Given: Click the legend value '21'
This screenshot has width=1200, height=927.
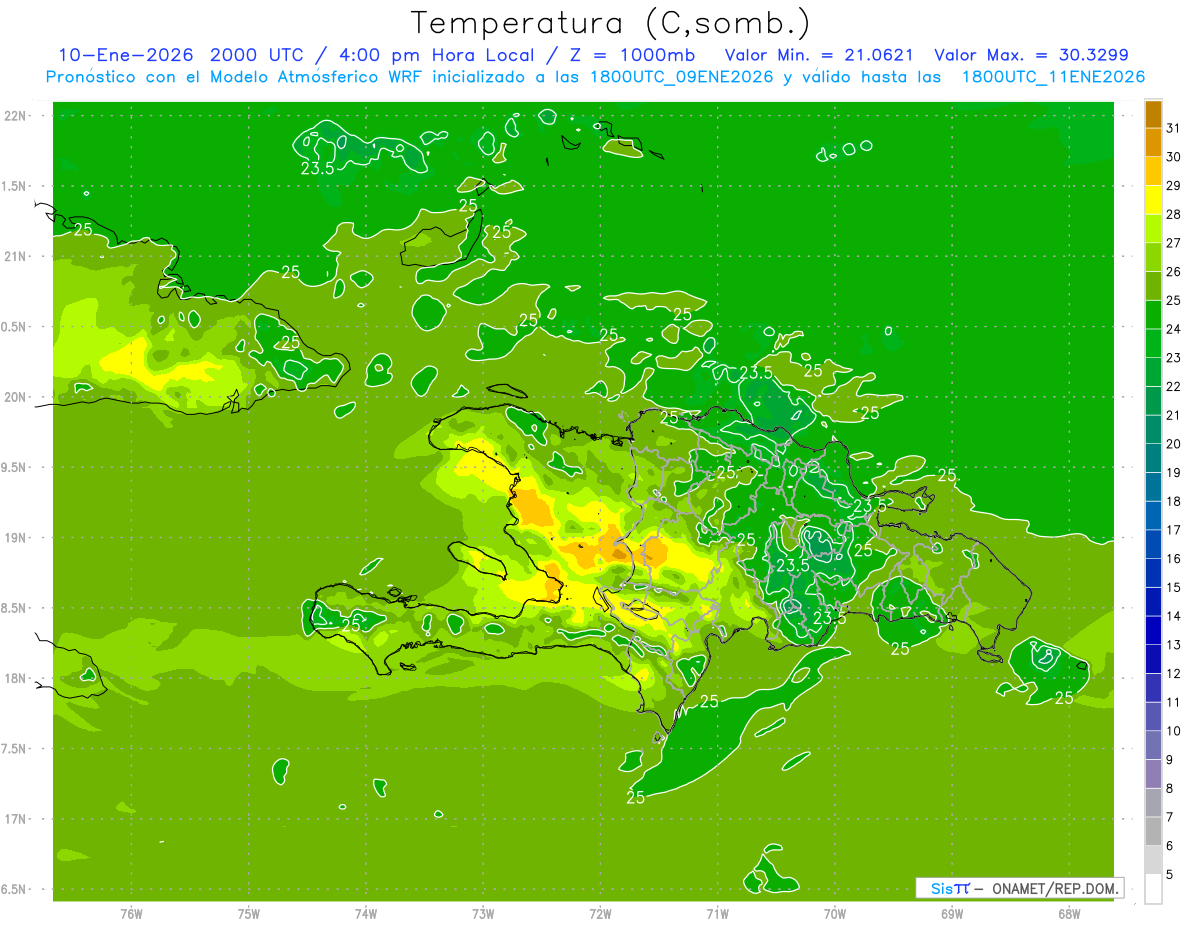Looking at the screenshot, I should (x=1174, y=415).
